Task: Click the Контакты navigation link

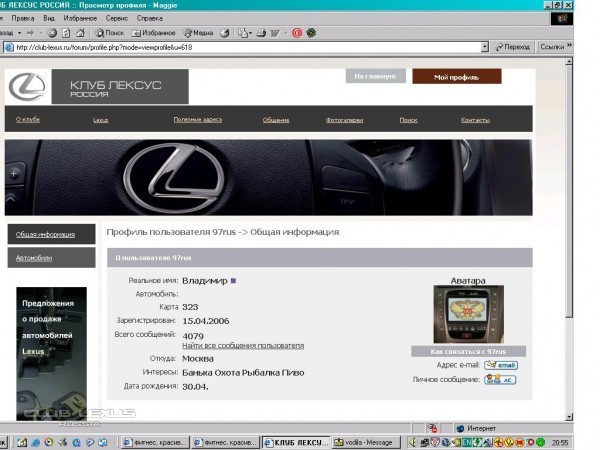Action: 475,120
